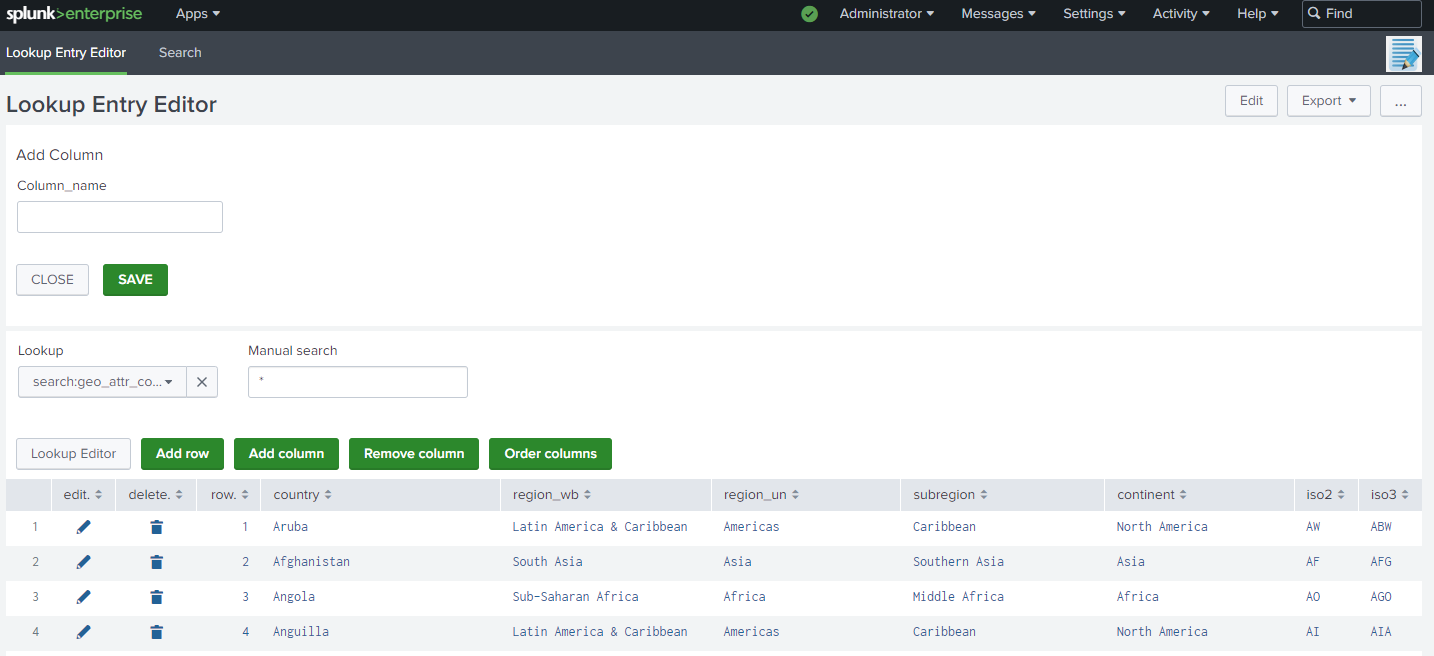This screenshot has height=656, width=1434.
Task: Delete the Afghanistan row with trash icon
Action: click(156, 562)
